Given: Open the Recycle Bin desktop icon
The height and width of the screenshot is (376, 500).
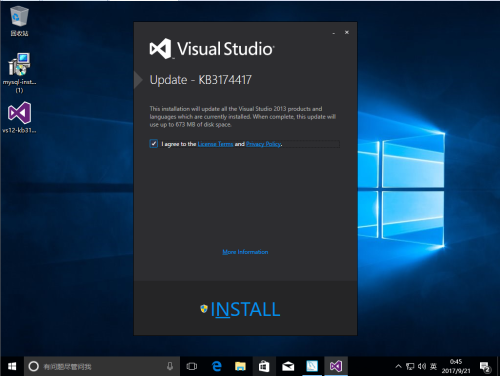Looking at the screenshot, I should tap(19, 21).
